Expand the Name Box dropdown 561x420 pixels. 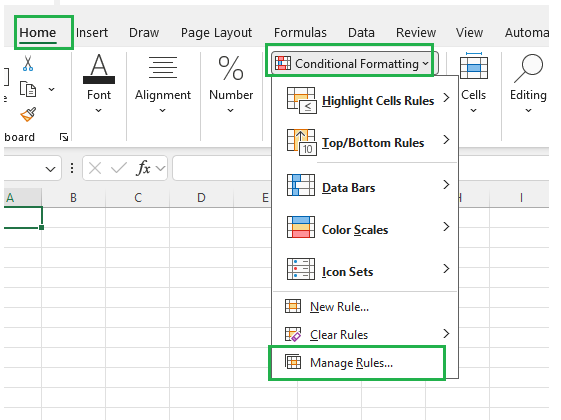pos(50,169)
